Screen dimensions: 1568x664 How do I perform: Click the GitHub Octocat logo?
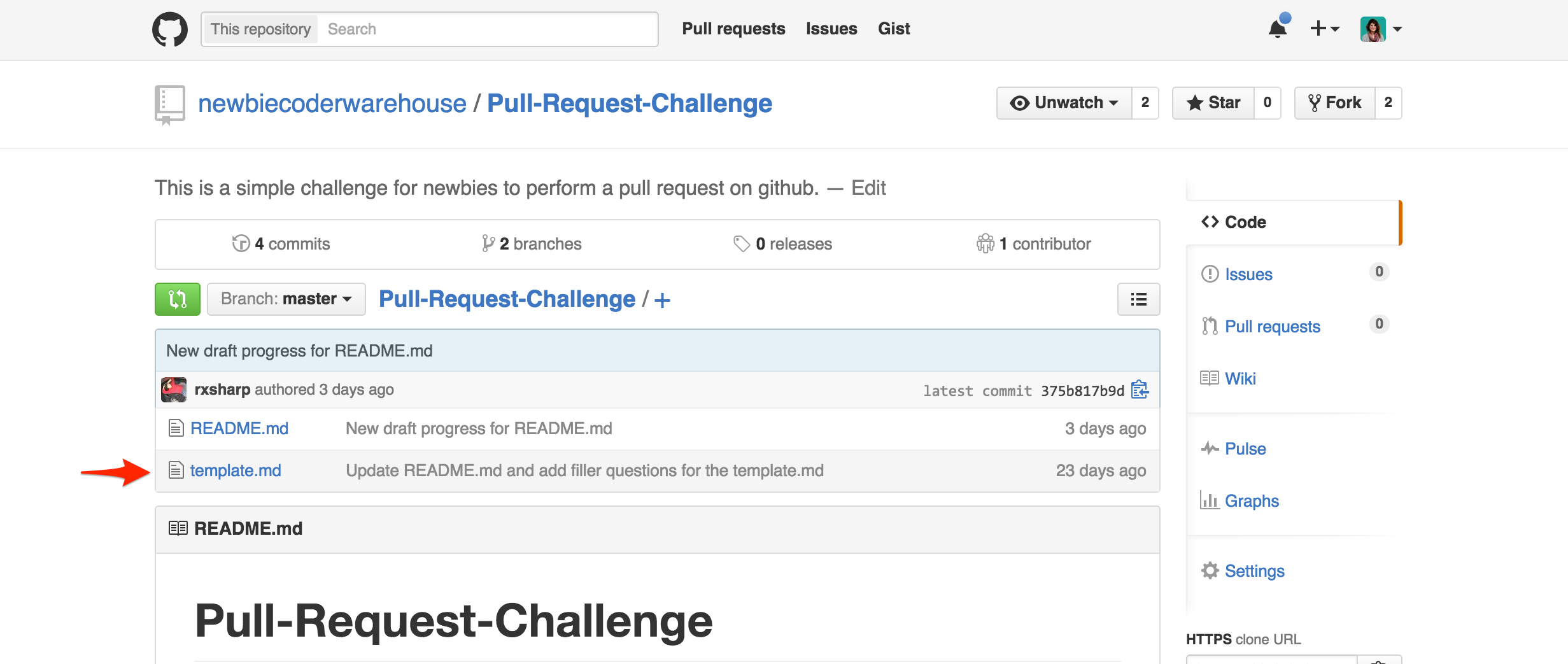tap(170, 29)
